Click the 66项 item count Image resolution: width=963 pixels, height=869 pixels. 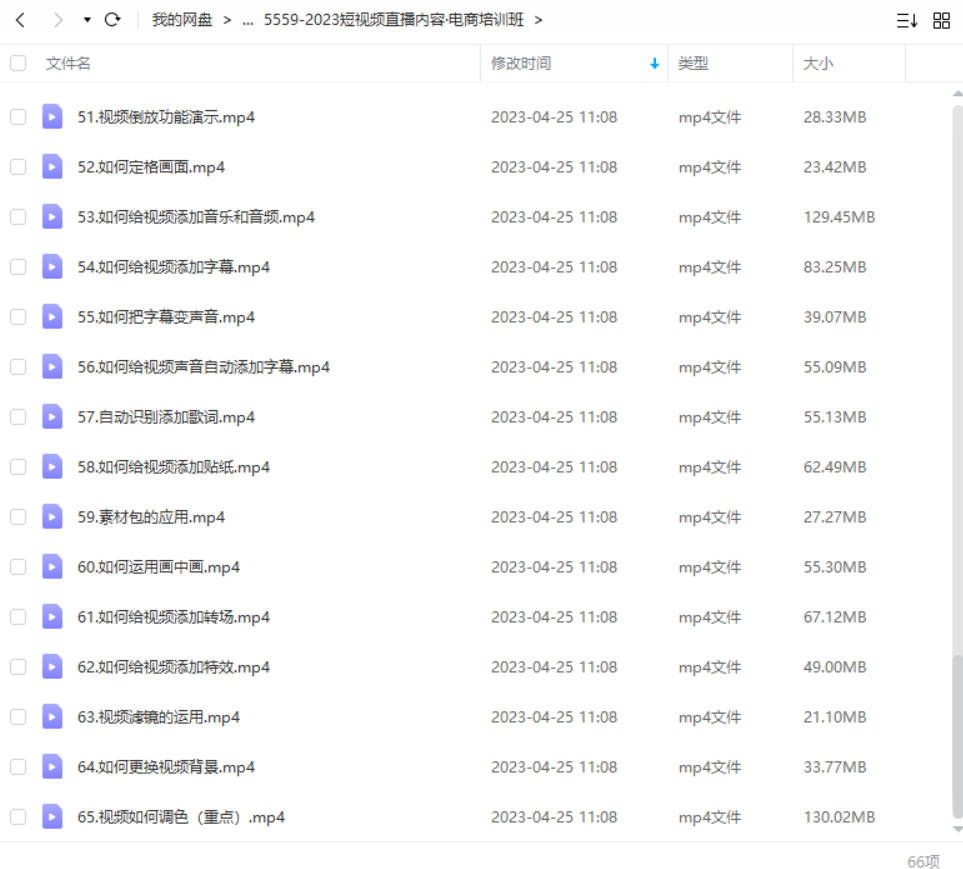923,861
